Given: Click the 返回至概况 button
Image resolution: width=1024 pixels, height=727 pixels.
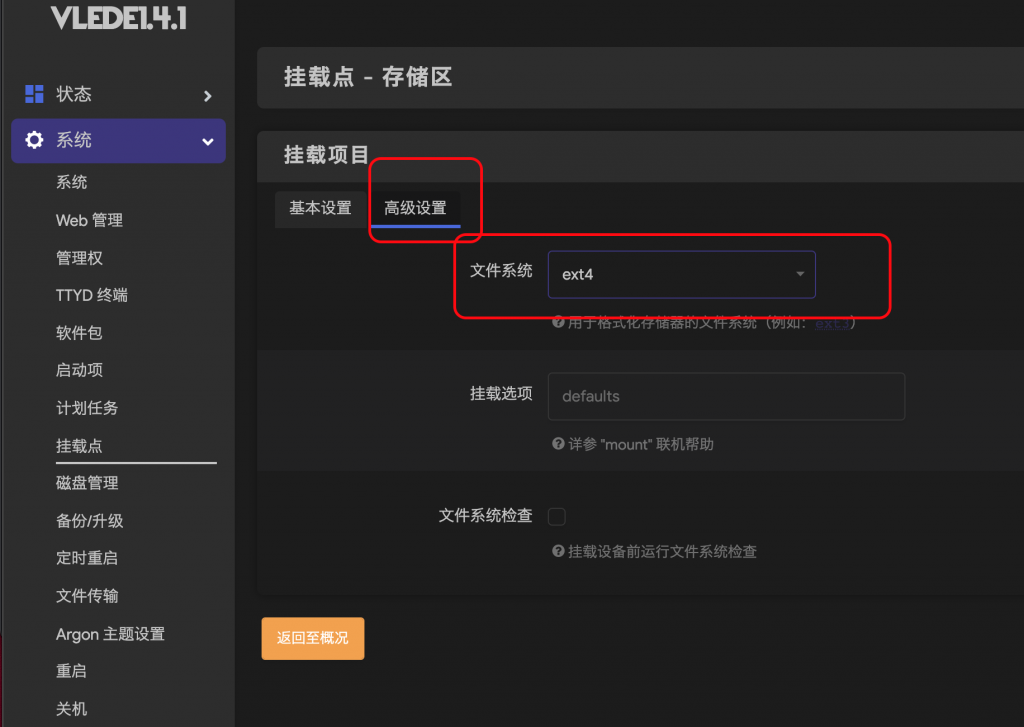Looking at the screenshot, I should 313,638.
